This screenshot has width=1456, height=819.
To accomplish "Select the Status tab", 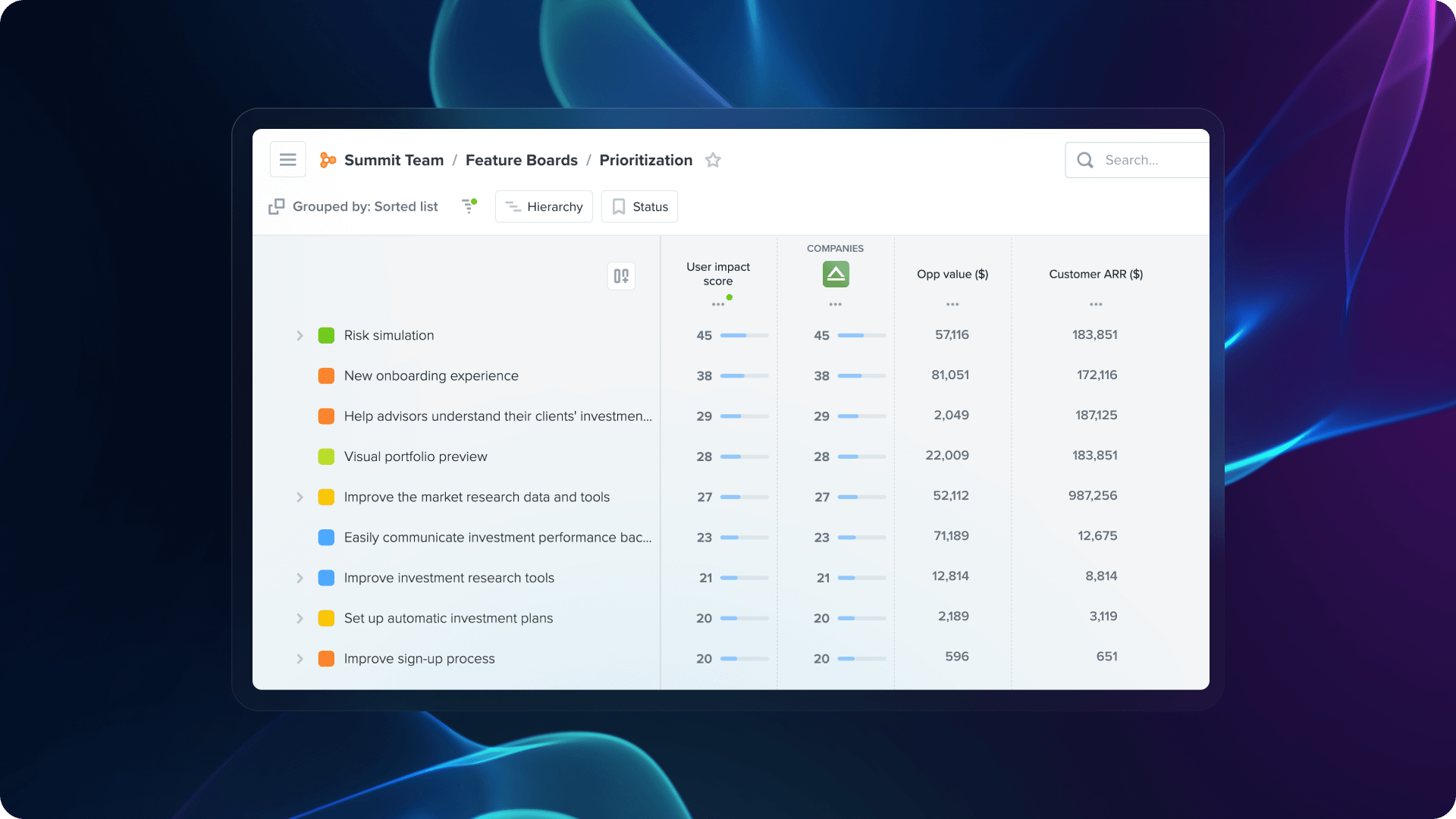I will (x=640, y=206).
